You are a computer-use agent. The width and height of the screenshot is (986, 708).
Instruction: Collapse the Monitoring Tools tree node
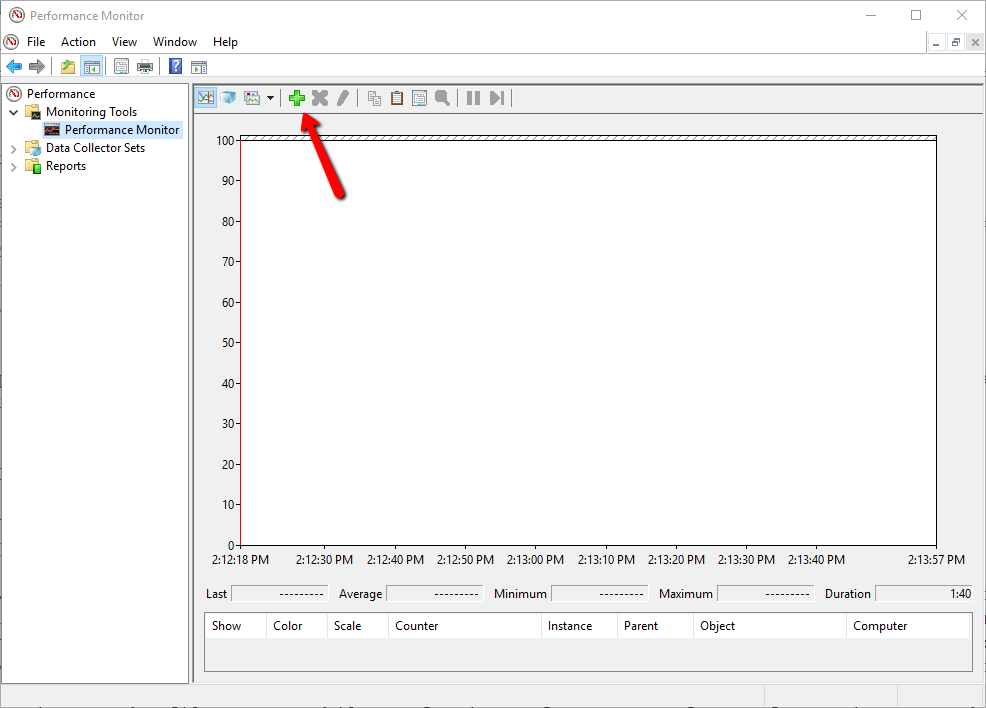coord(14,112)
